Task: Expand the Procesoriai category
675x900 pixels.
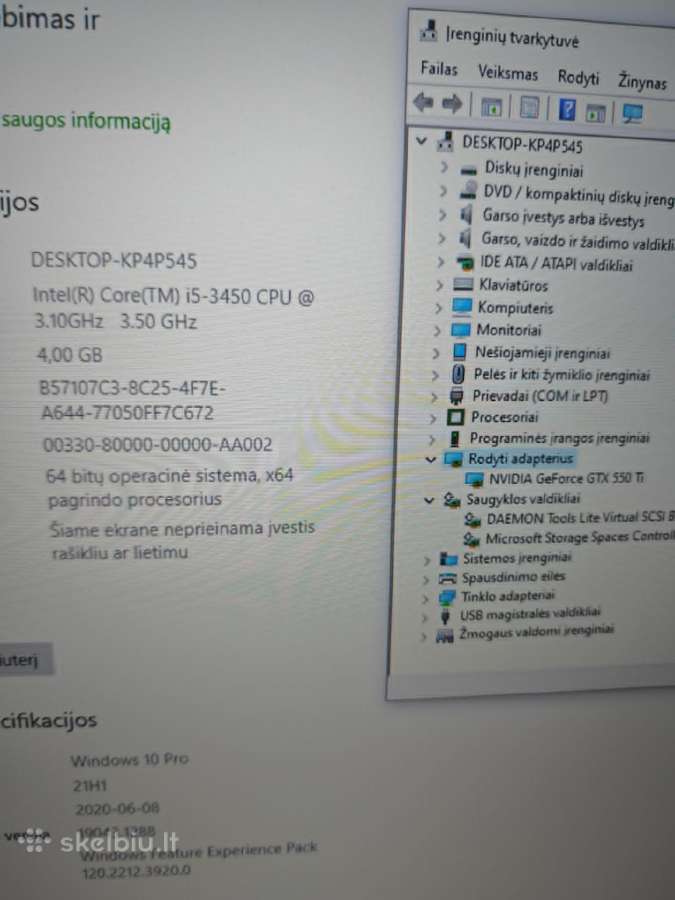Action: pos(432,418)
